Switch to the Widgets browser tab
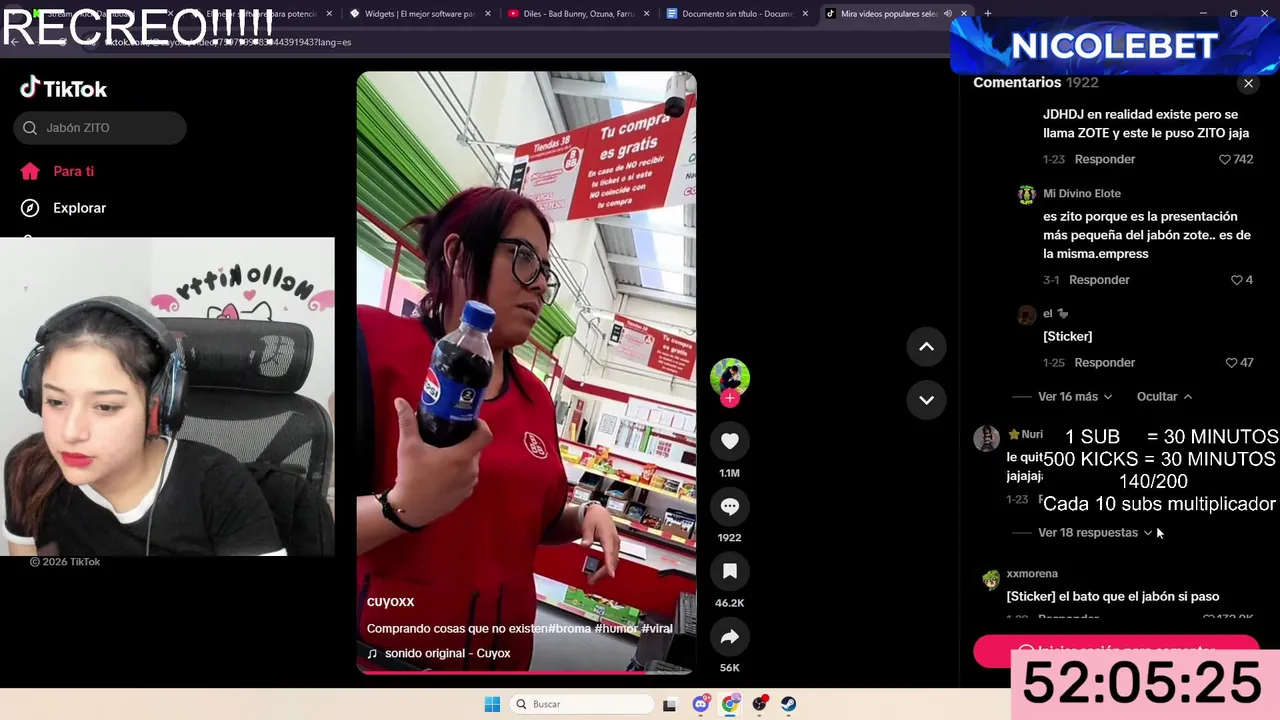 pyautogui.click(x=420, y=14)
